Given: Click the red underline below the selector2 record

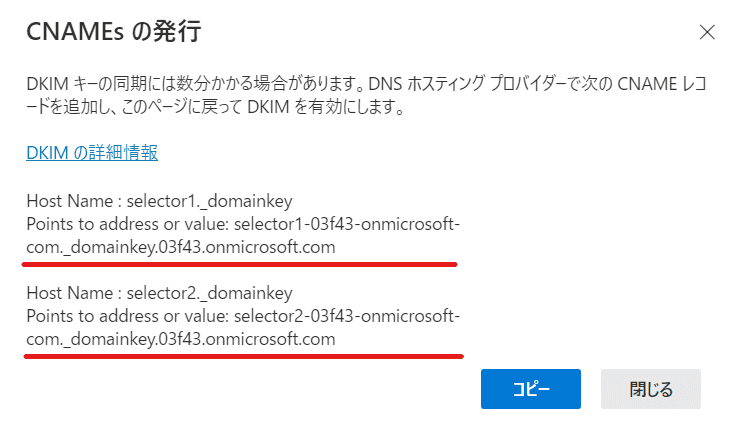Looking at the screenshot, I should (240, 355).
